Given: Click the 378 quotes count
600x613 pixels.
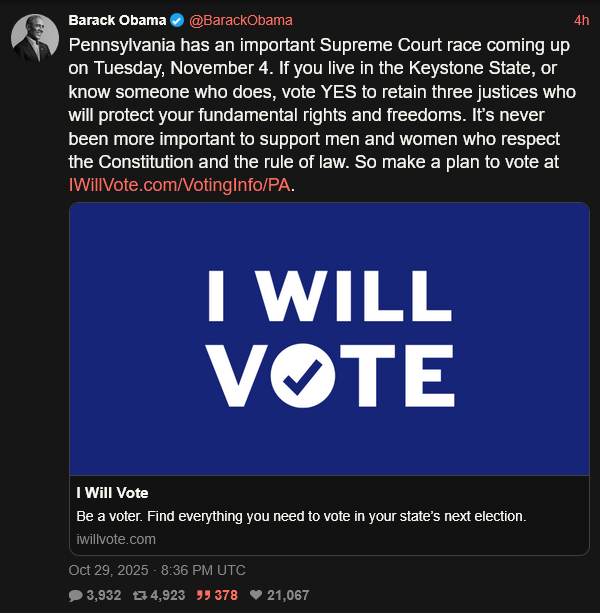Looking at the screenshot, I should pos(227,595).
